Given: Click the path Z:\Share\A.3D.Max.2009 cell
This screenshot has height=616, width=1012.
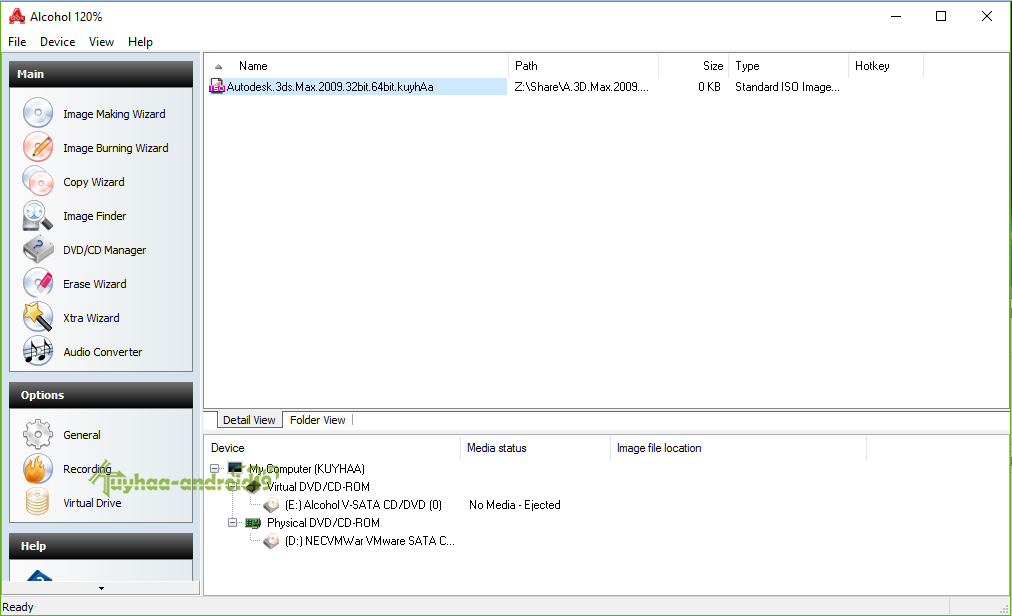Looking at the screenshot, I should click(582, 87).
